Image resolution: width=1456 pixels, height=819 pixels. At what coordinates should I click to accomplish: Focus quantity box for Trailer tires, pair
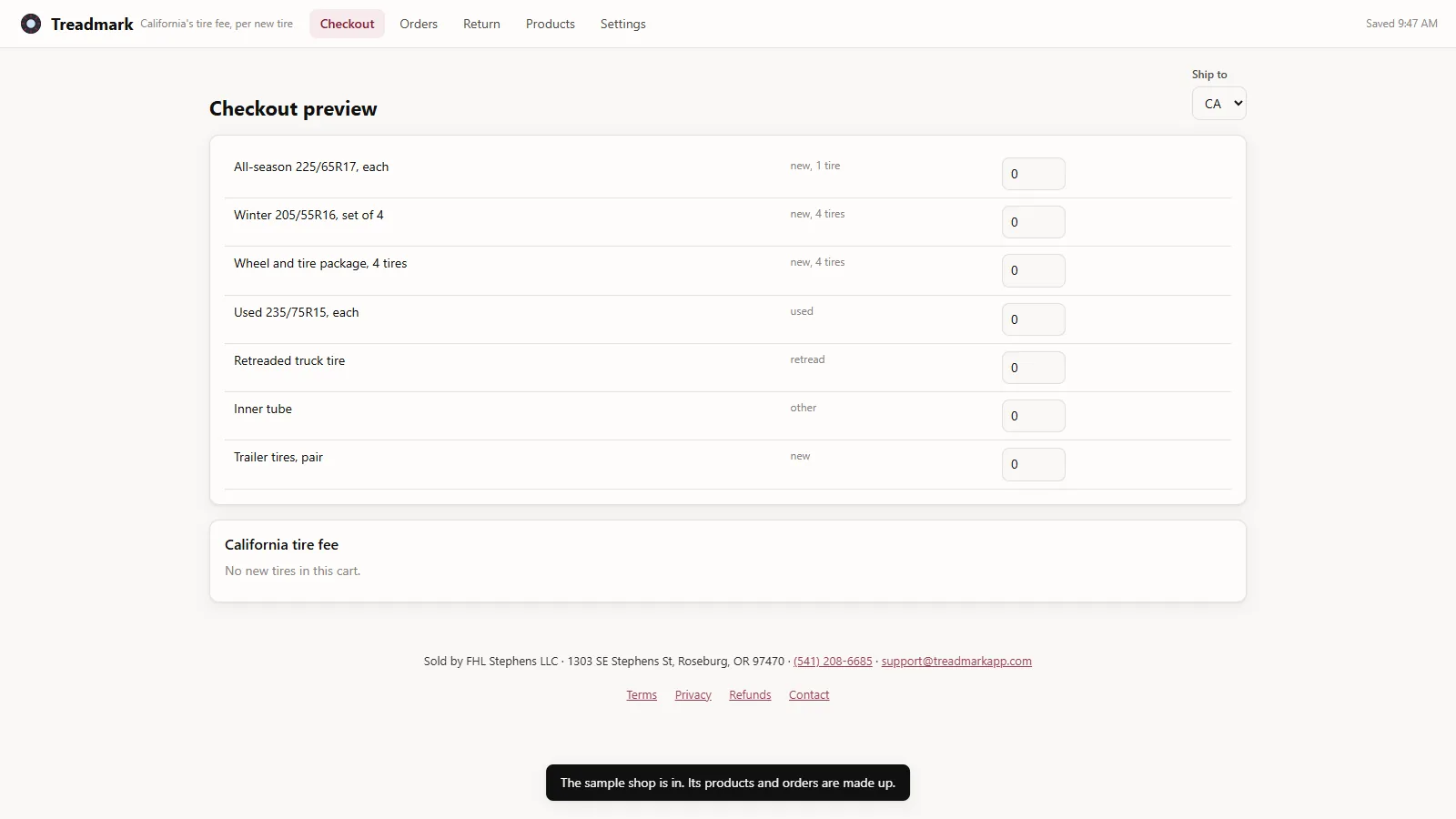1033,464
